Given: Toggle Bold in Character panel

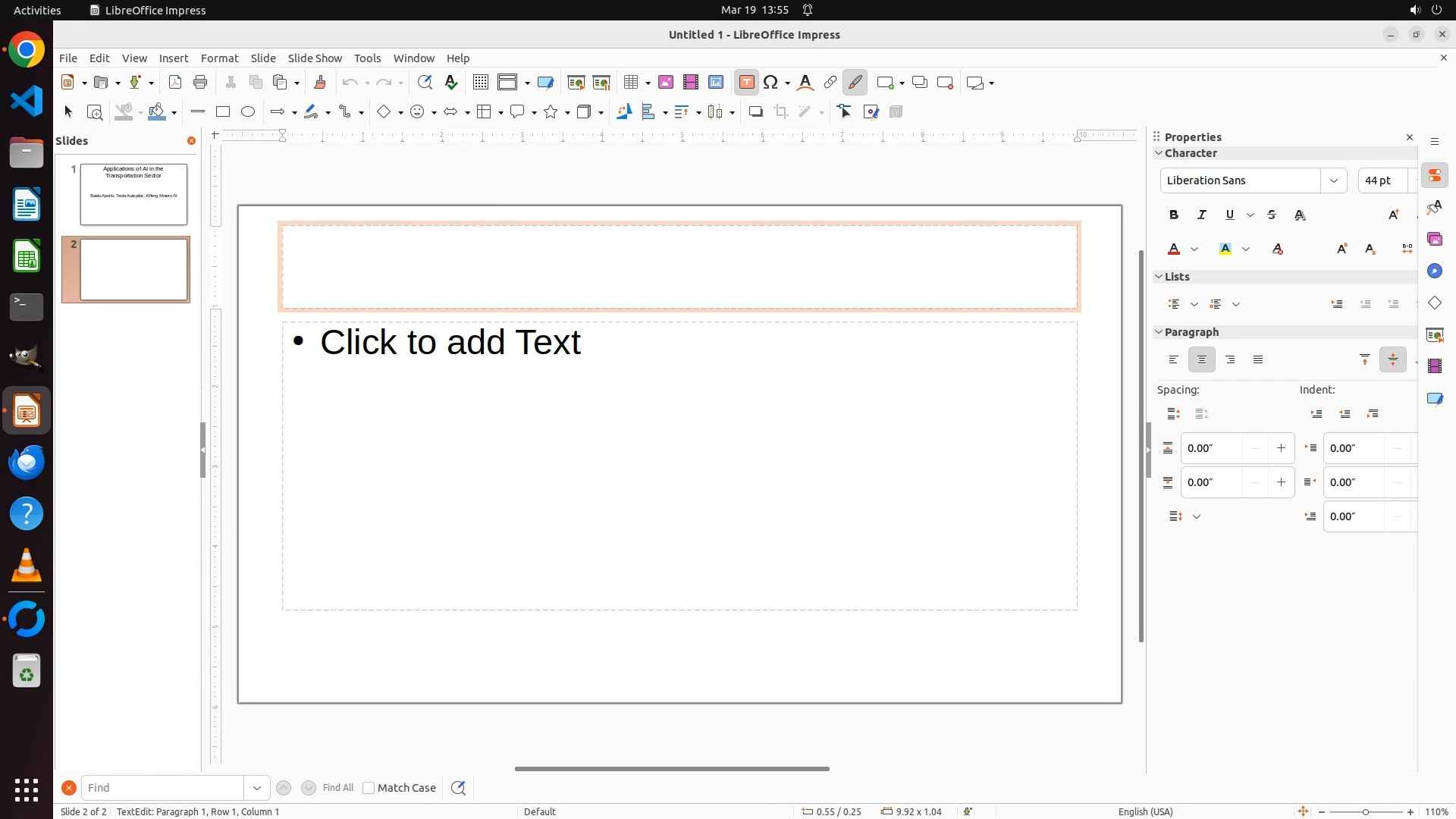Looking at the screenshot, I should click(x=1174, y=215).
